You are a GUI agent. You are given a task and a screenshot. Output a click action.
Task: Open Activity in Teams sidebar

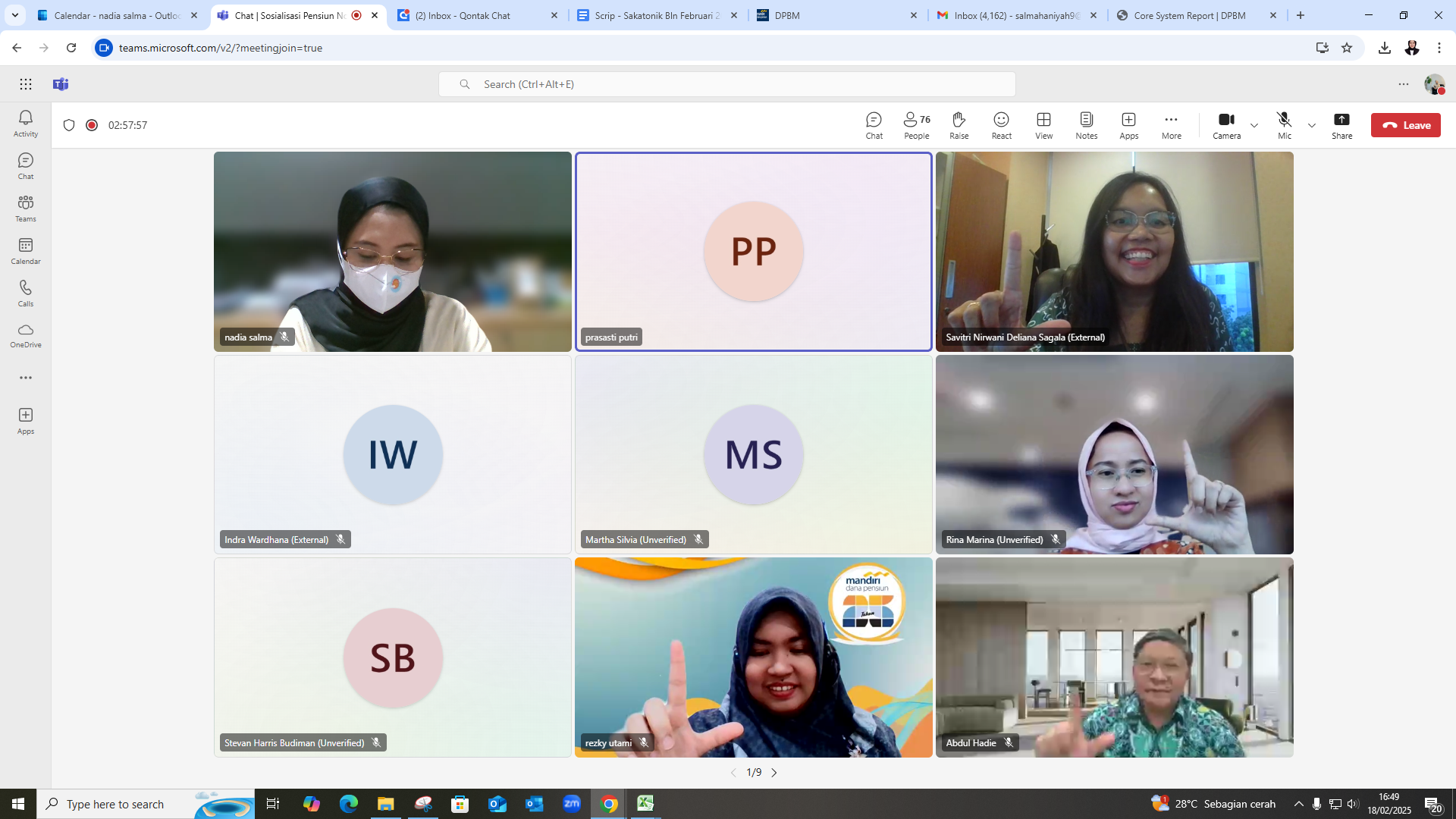26,124
